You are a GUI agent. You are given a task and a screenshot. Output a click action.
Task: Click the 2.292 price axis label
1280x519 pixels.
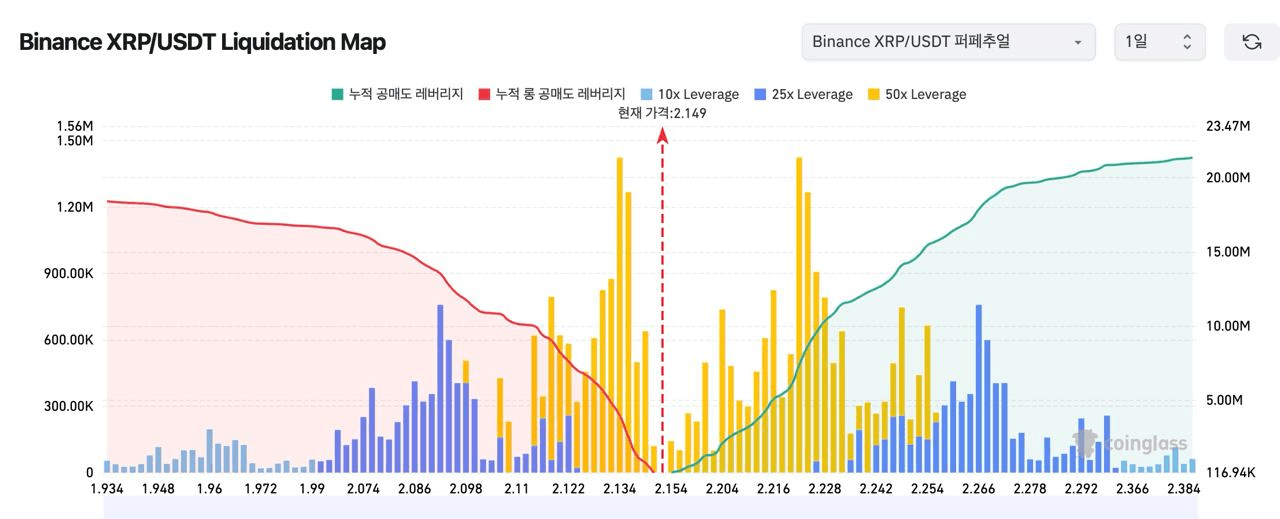tap(1081, 489)
